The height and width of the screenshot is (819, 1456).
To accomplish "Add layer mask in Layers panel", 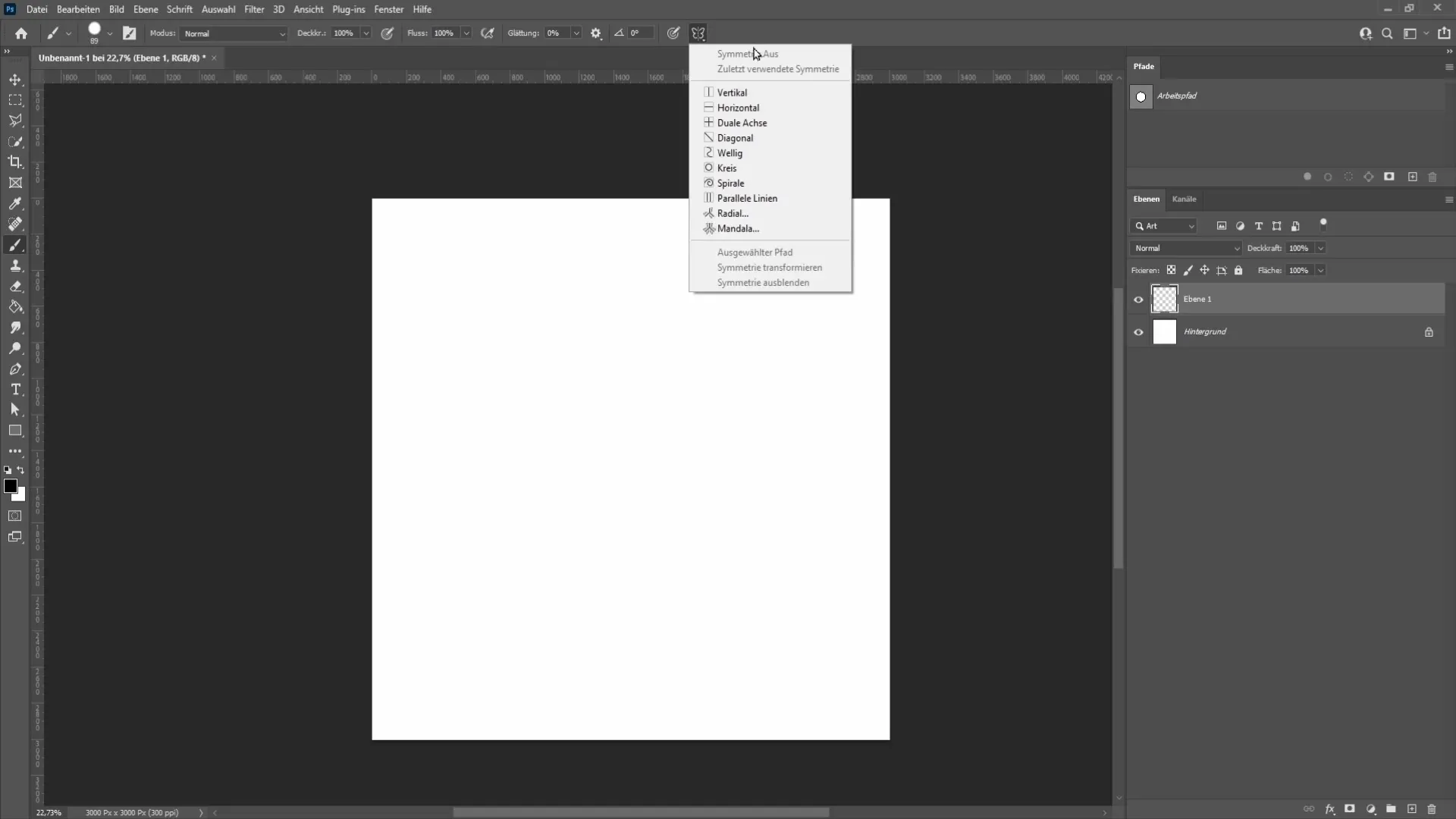I will coord(1350,809).
